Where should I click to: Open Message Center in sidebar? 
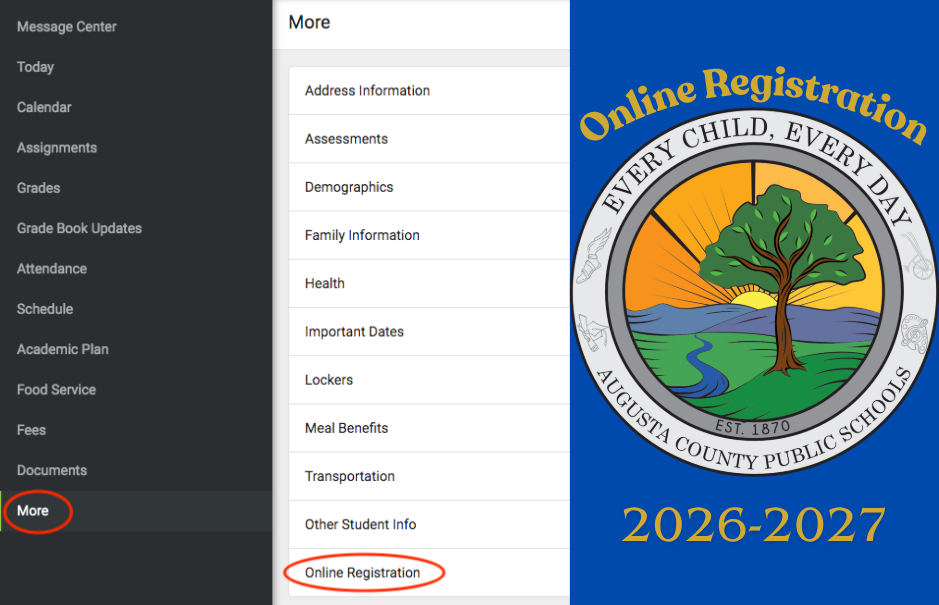[x=66, y=26]
